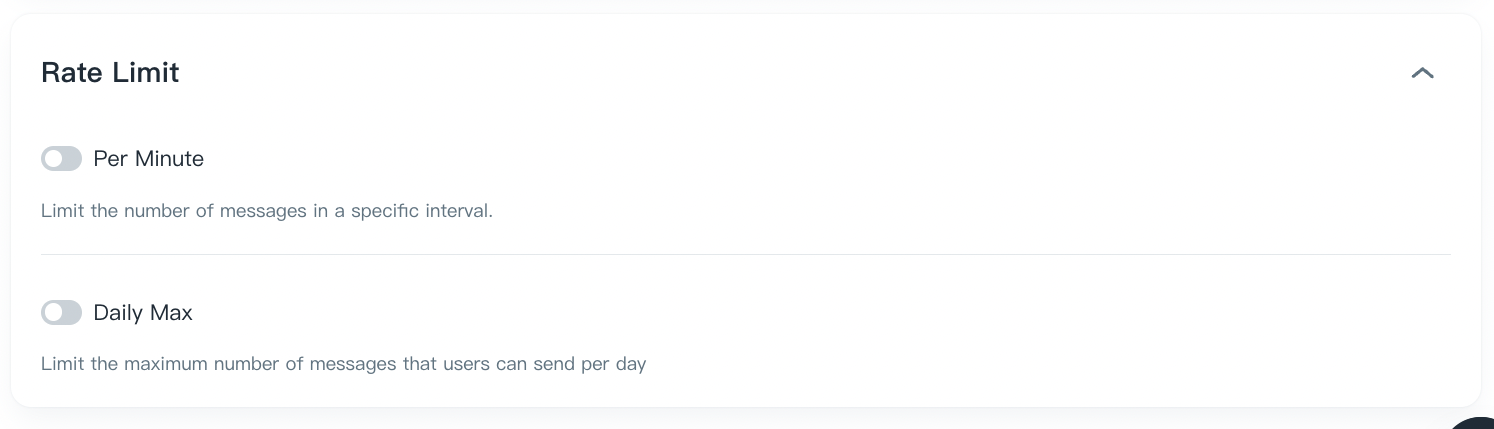Click the gray knob of Daily Max switch
Image resolution: width=1494 pixels, height=429 pixels.
click(x=53, y=313)
